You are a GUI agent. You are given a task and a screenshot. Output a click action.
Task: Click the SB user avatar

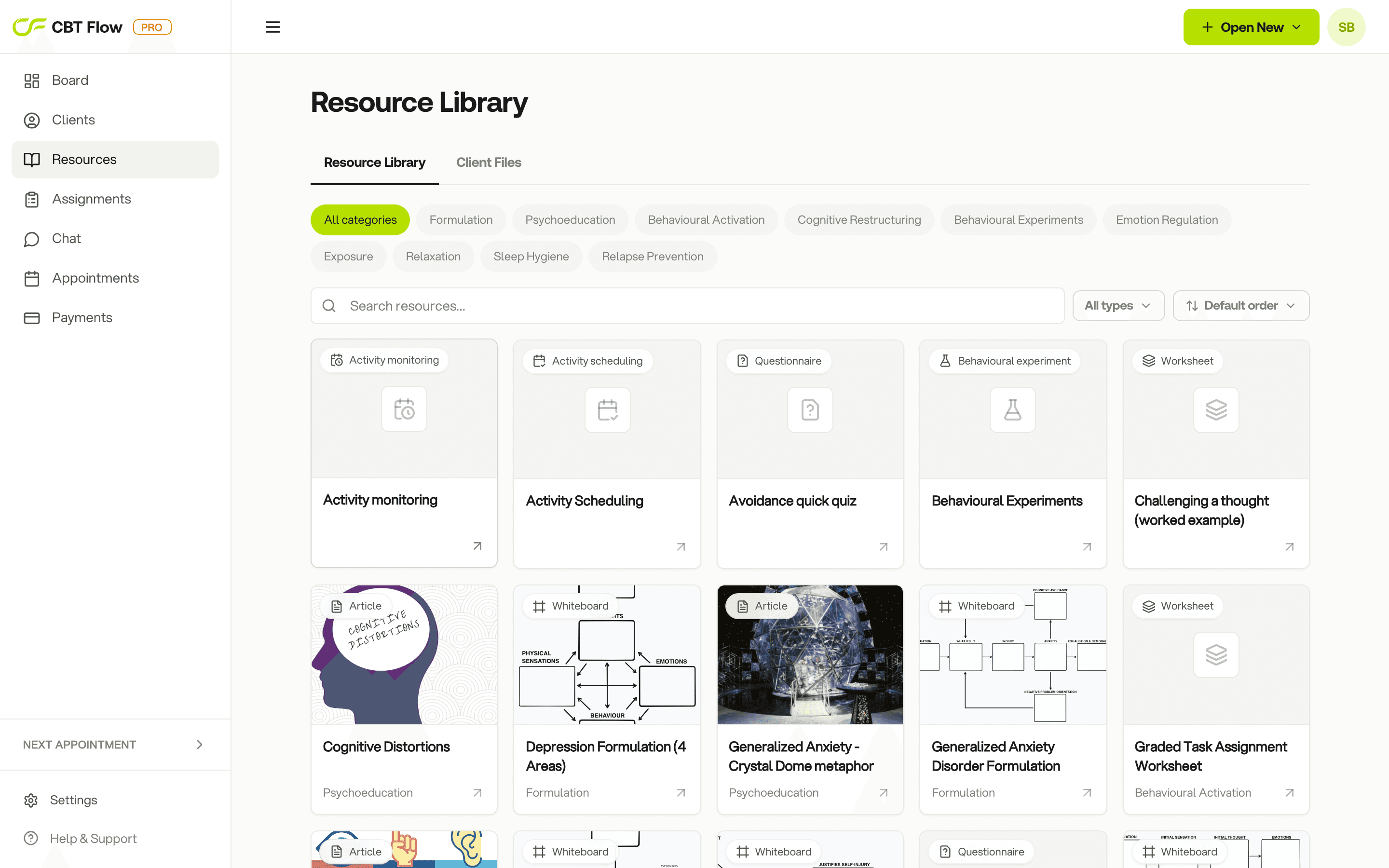click(1346, 27)
